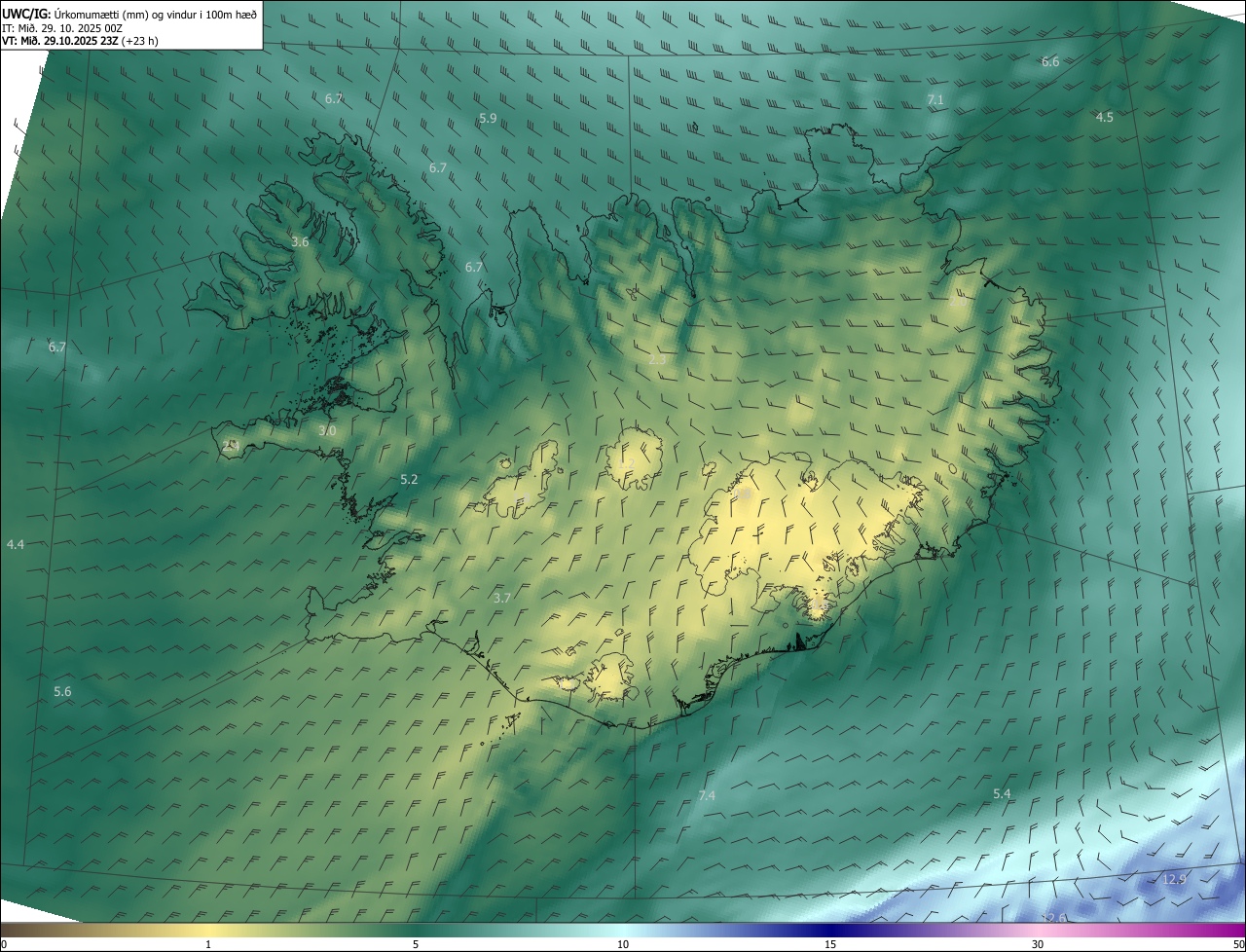Pick the 5.2 value label
Viewport: 1246px width, 952px height.
[409, 480]
